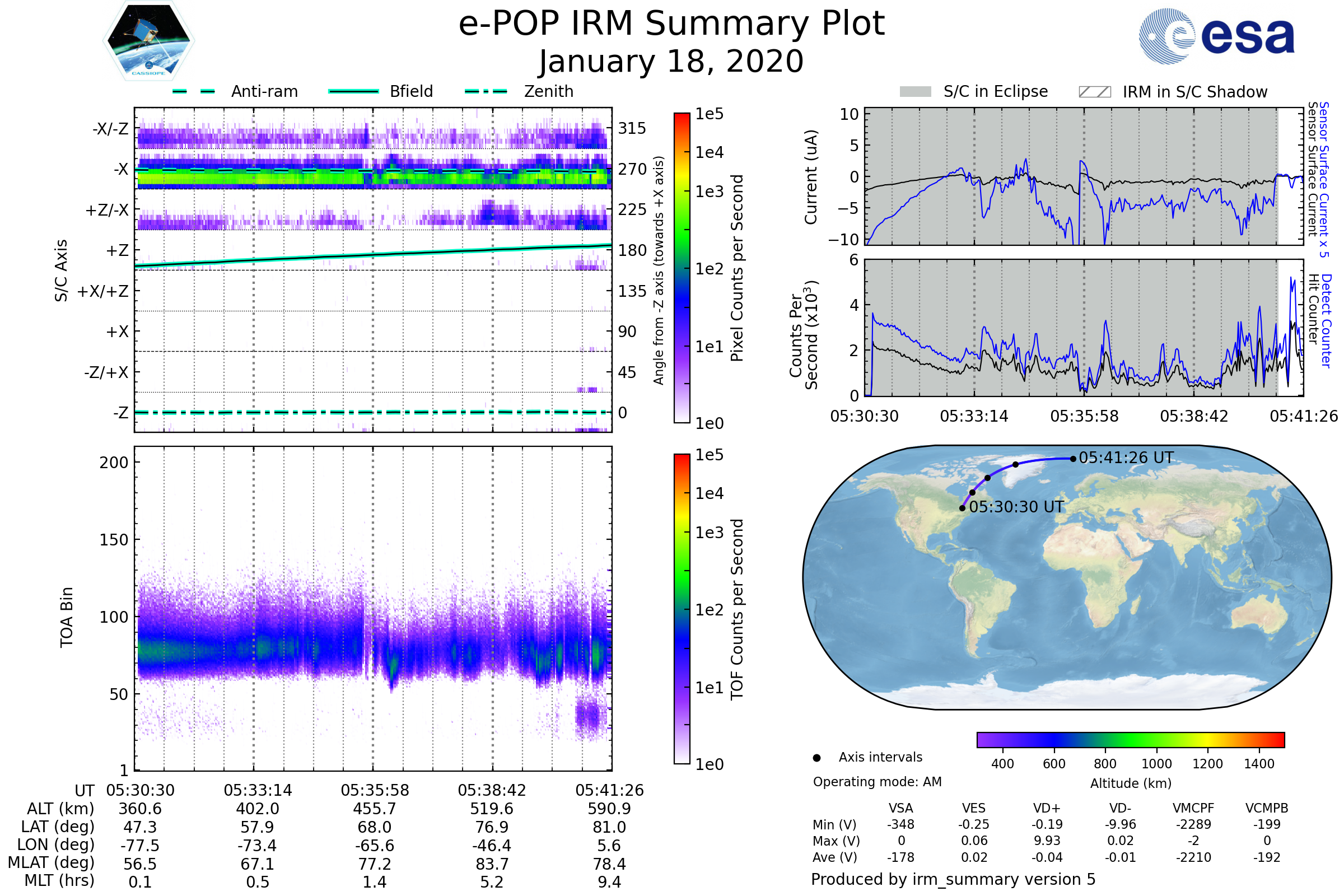Click the VSA column header

(x=900, y=808)
